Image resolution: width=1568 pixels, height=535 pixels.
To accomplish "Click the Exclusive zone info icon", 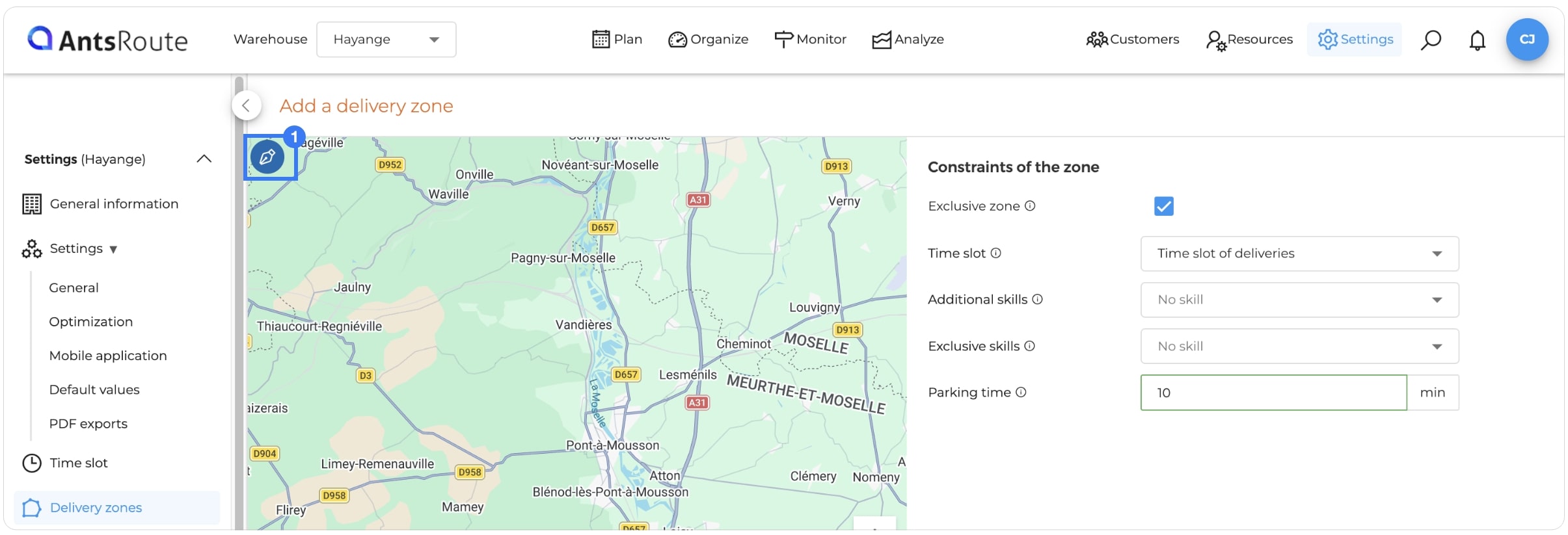I will (1030, 206).
